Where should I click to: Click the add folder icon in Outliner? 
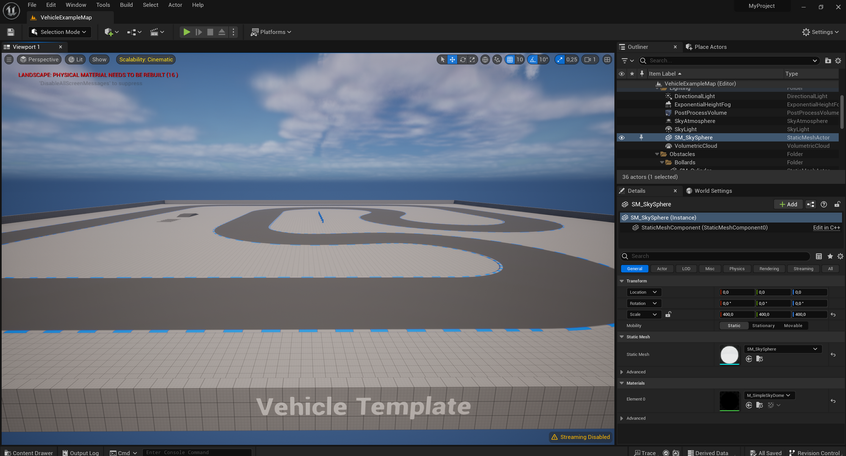827,60
